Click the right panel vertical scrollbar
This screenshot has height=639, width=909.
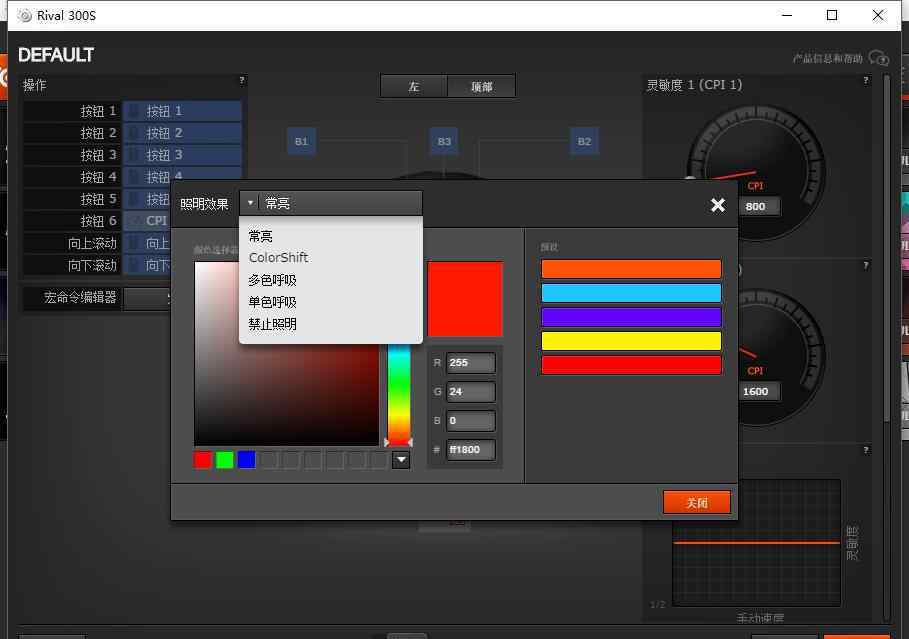(886, 249)
